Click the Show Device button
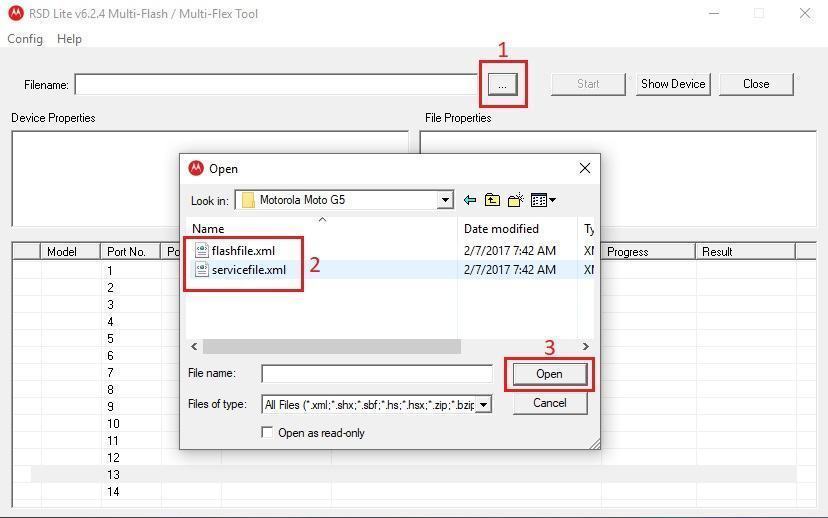This screenshot has width=828, height=518. click(x=673, y=84)
